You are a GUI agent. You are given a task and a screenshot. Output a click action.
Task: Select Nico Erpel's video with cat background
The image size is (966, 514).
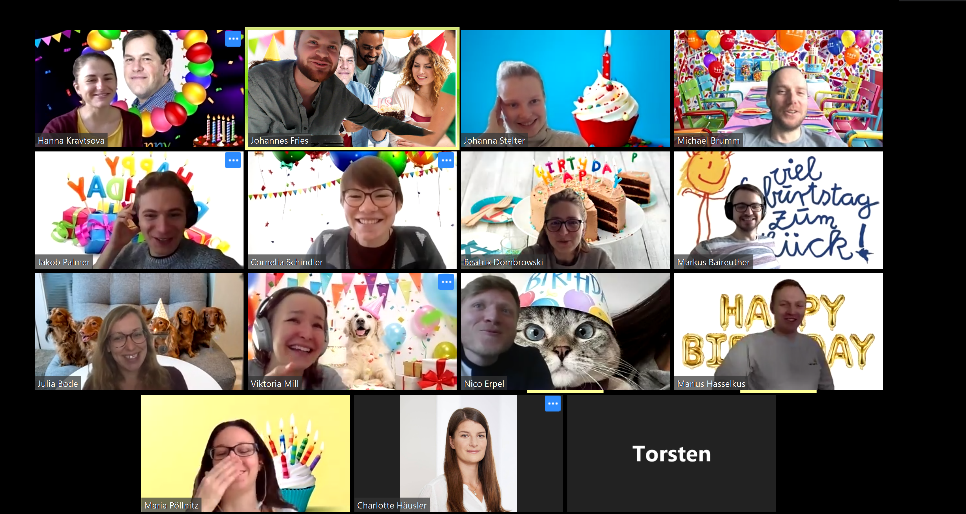[x=566, y=331]
